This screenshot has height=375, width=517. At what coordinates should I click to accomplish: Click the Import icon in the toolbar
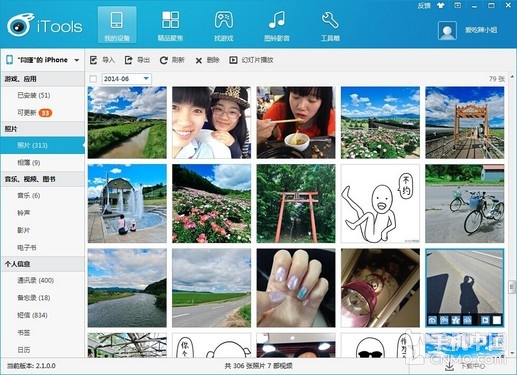pos(93,60)
